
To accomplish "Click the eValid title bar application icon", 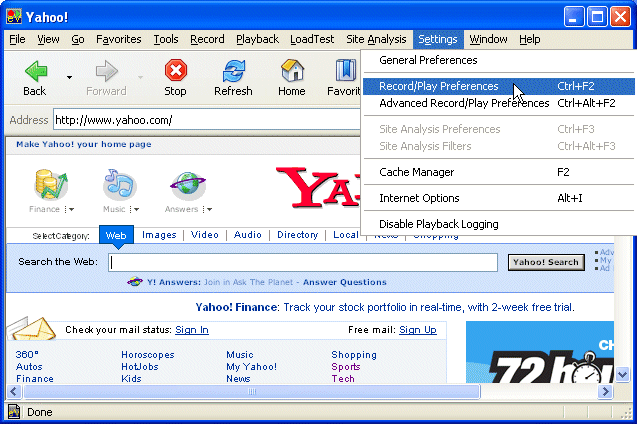I will (x=14, y=17).
